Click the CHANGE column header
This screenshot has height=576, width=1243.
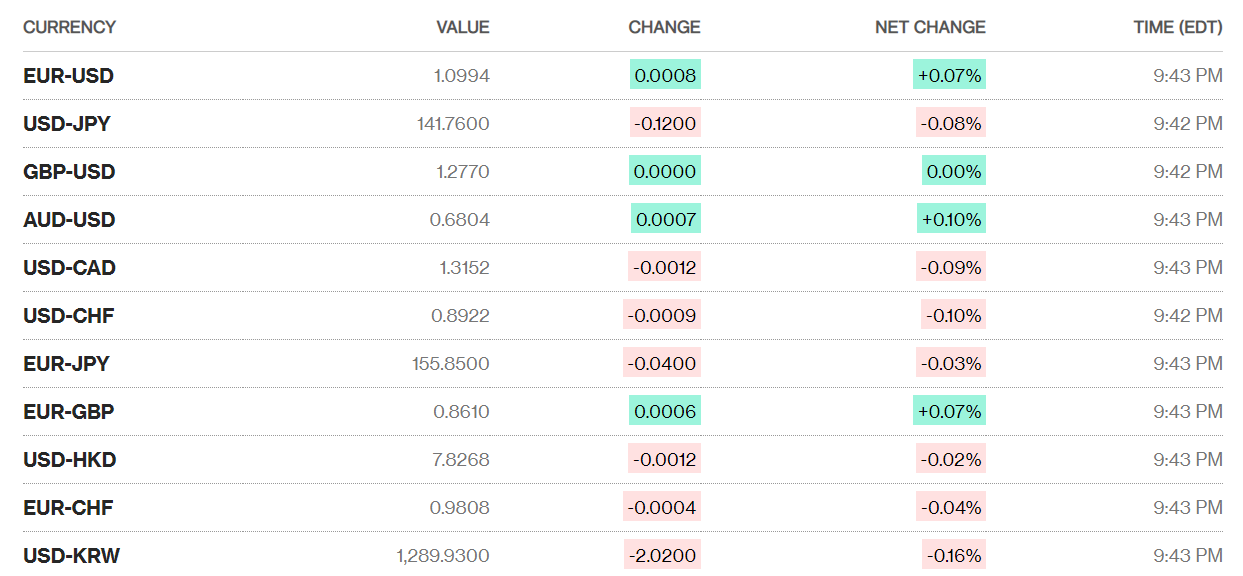point(664,27)
